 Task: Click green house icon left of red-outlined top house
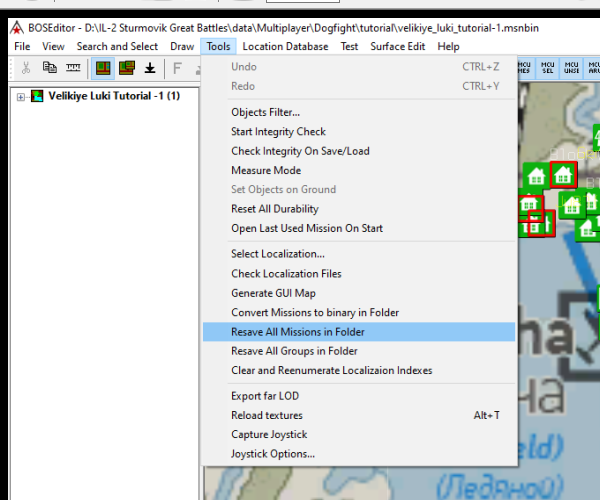point(536,176)
